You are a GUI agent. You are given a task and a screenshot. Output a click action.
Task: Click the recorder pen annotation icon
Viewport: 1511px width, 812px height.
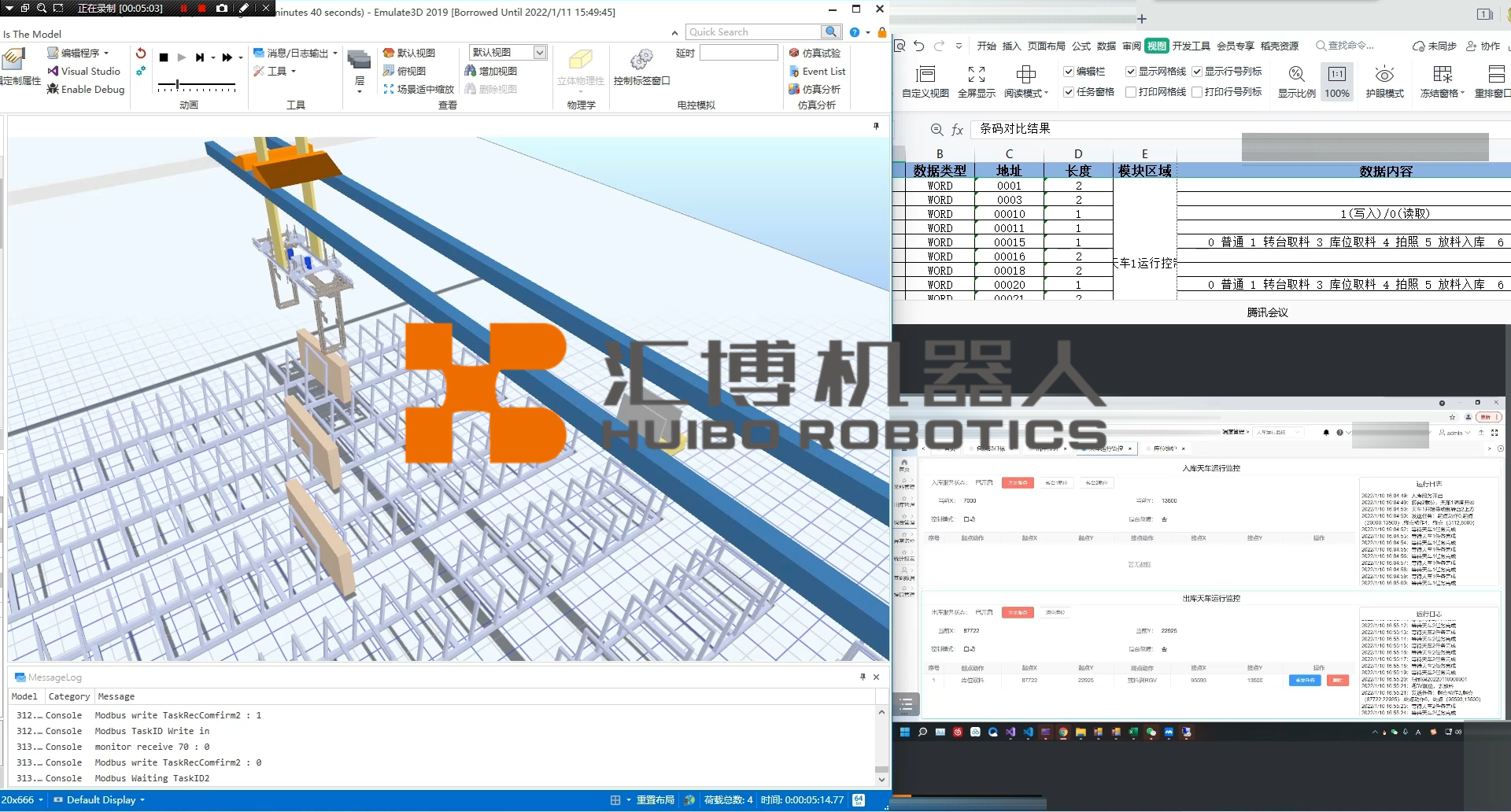pyautogui.click(x=244, y=8)
